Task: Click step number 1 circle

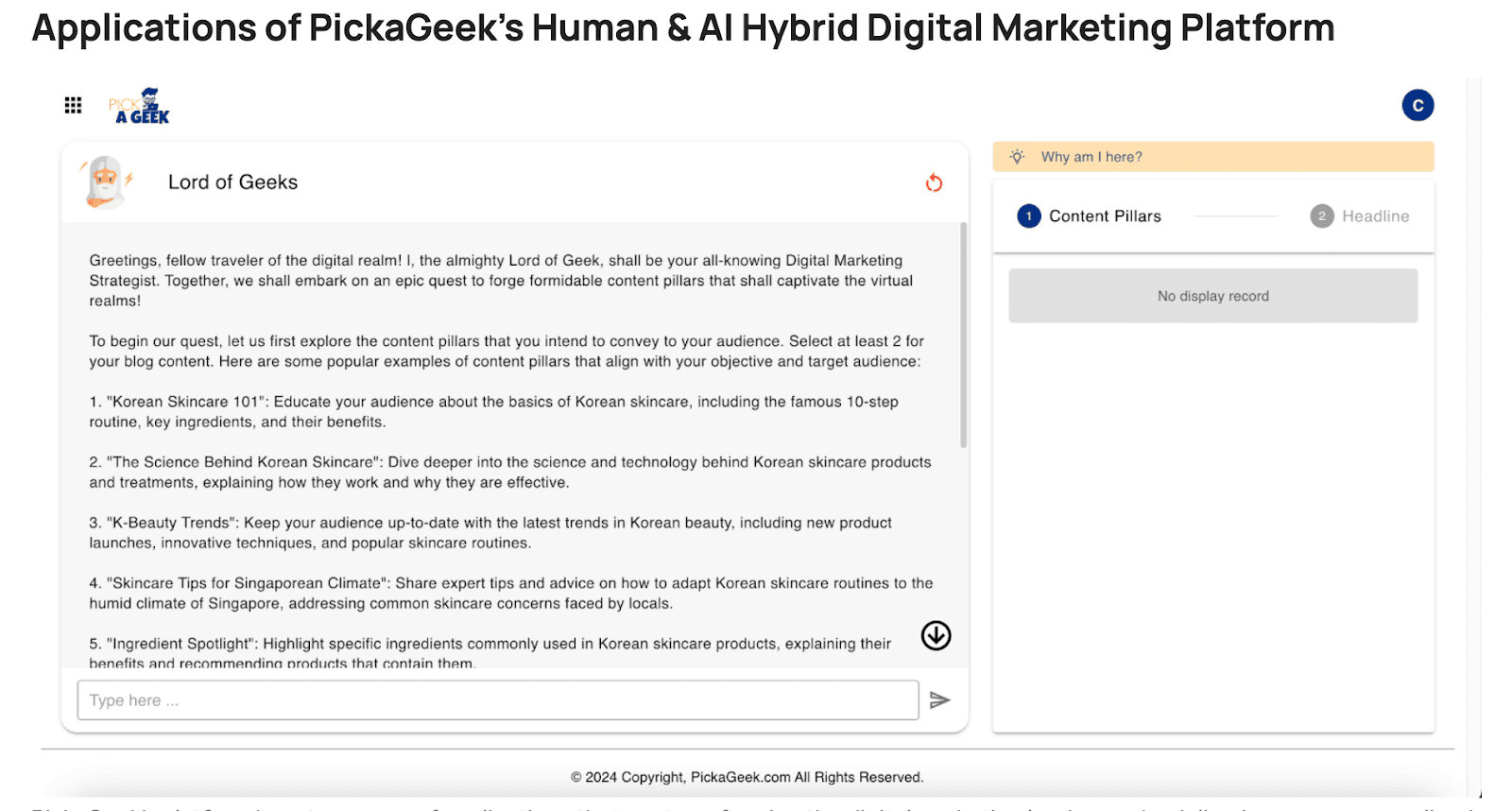Action: pyautogui.click(x=1029, y=216)
